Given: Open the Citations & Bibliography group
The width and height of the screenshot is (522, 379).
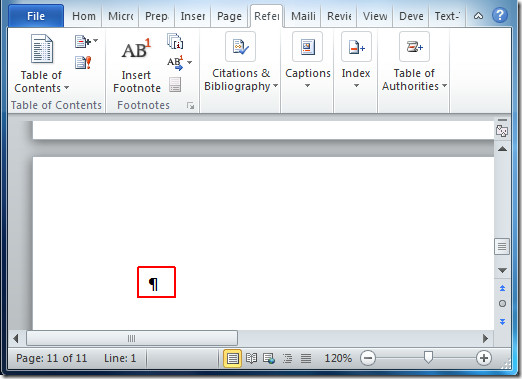Looking at the screenshot, I should click(x=241, y=62).
